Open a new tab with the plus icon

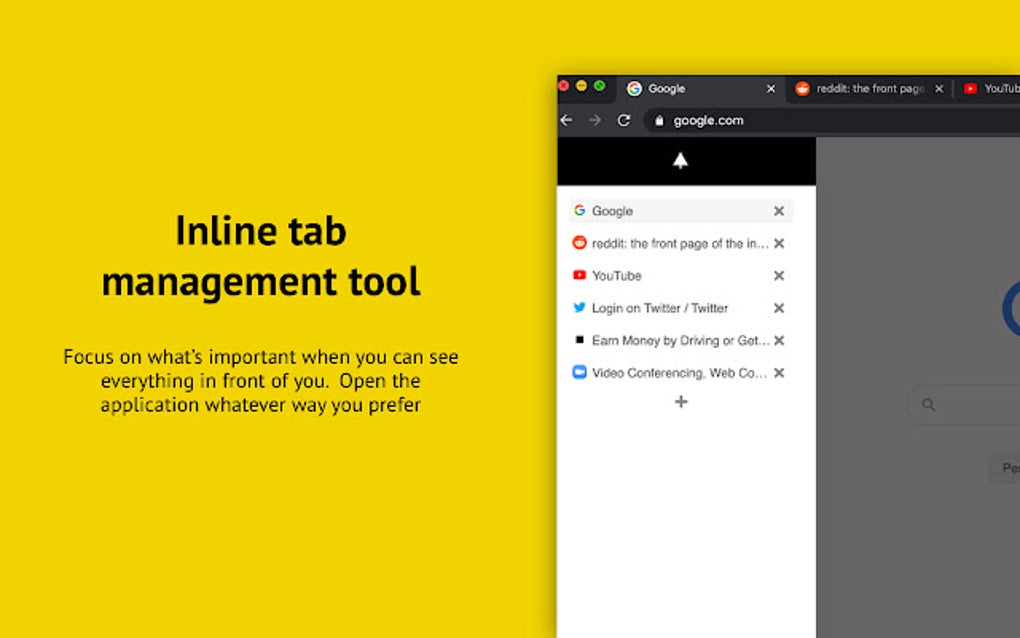pyautogui.click(x=681, y=402)
